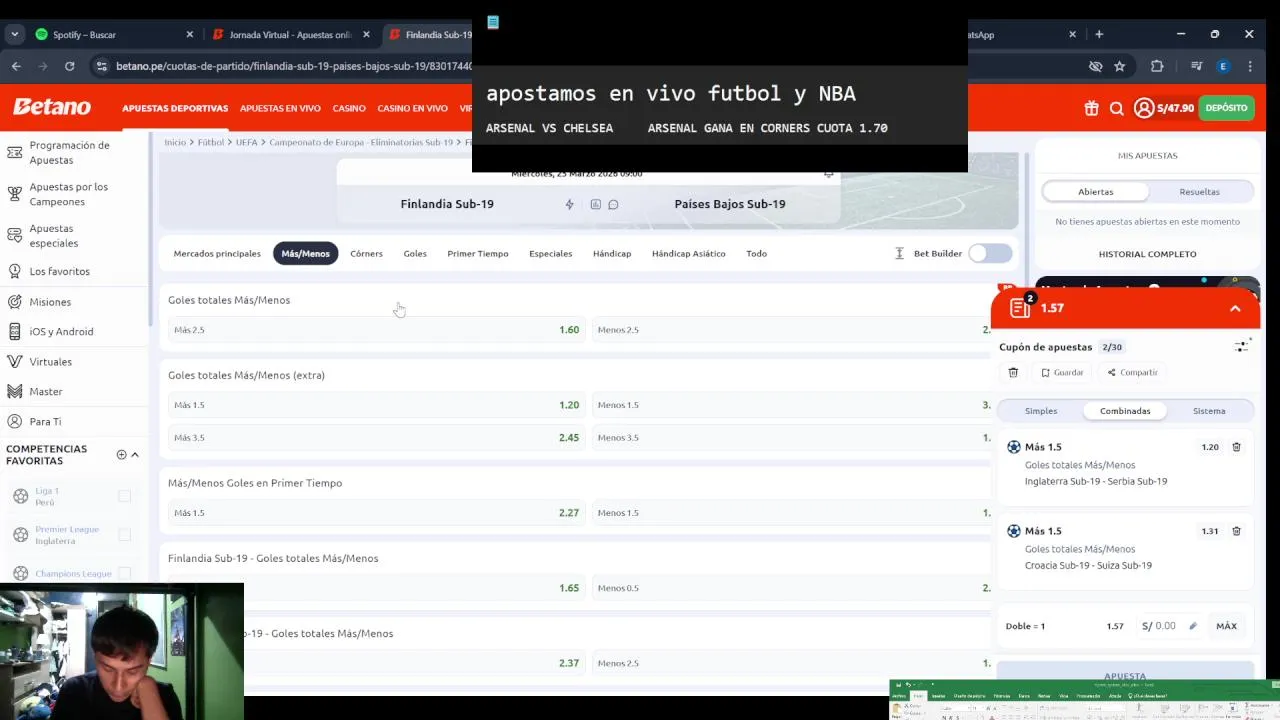Click Compartir in the bet slip
1280x720 pixels.
coord(1132,372)
